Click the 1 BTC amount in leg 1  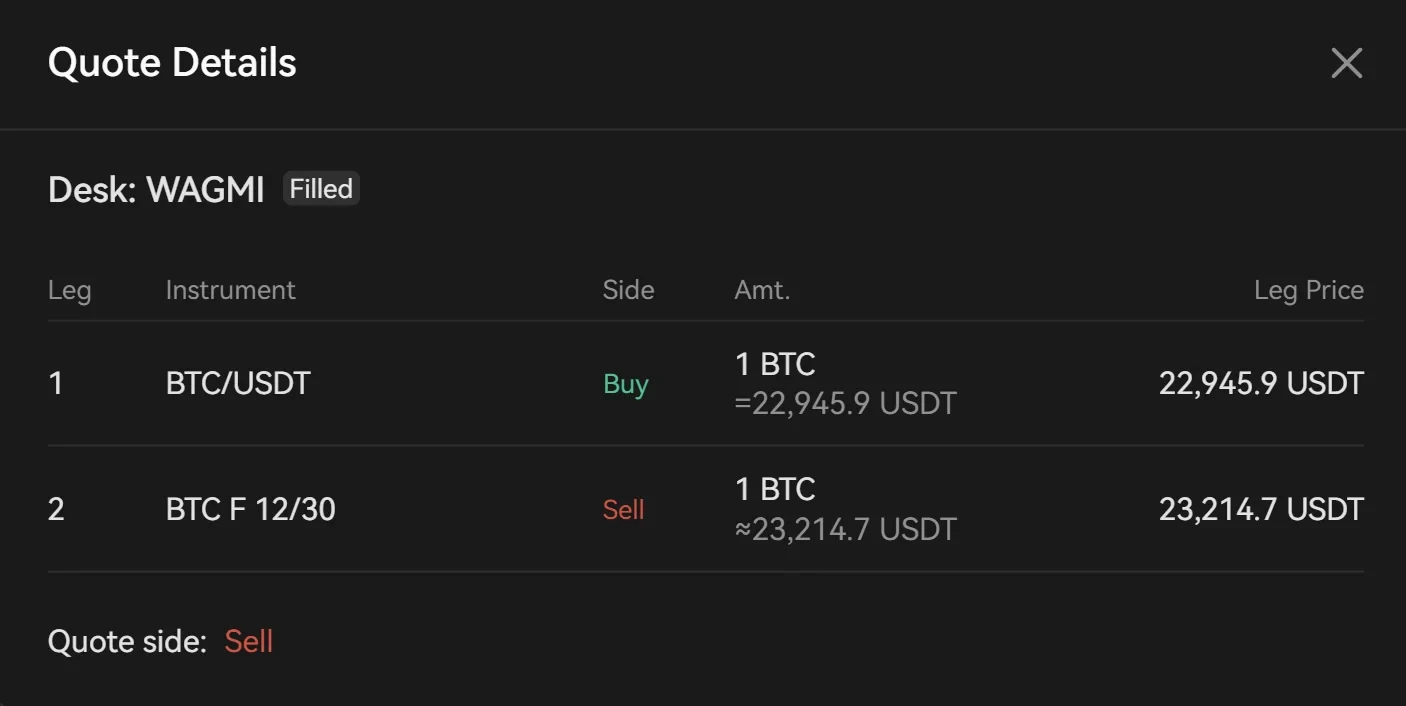point(775,364)
